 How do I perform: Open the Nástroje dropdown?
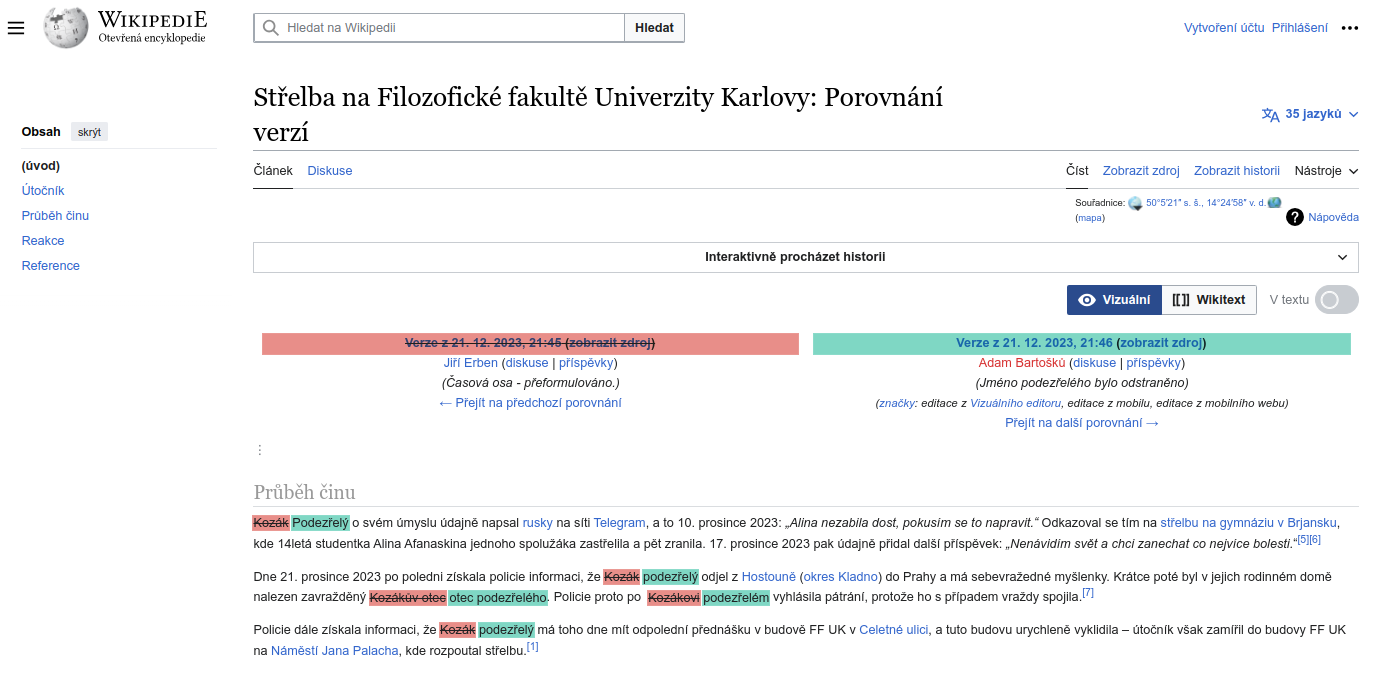[1325, 171]
